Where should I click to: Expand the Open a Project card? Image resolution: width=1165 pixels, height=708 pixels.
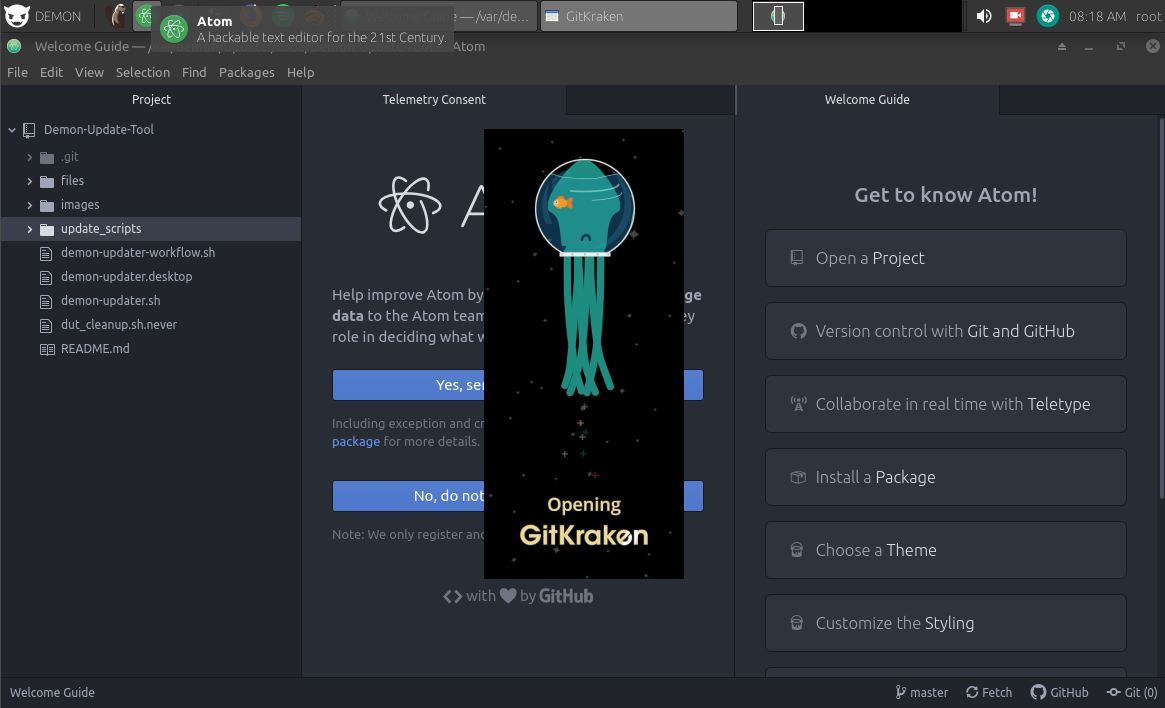coord(945,258)
